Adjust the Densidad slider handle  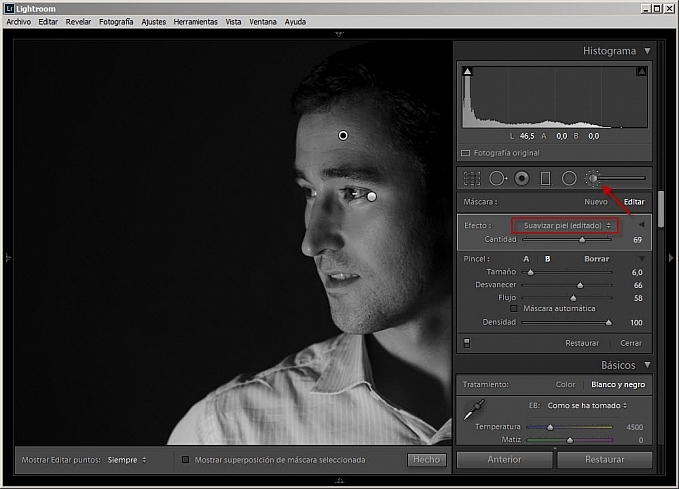pyautogui.click(x=609, y=322)
